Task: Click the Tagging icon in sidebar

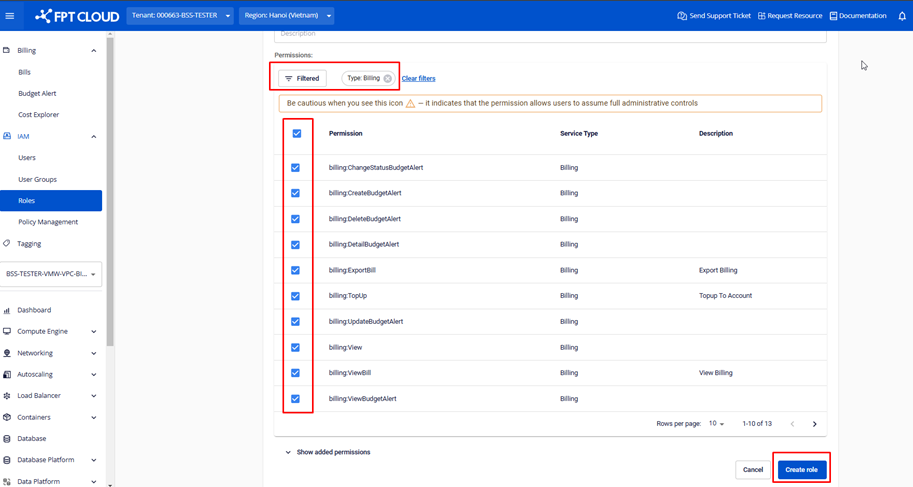Action: (x=7, y=243)
